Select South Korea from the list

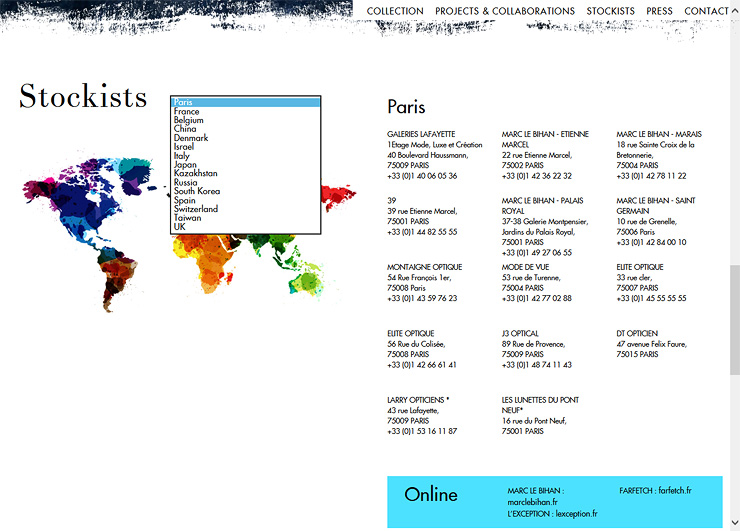click(x=245, y=191)
